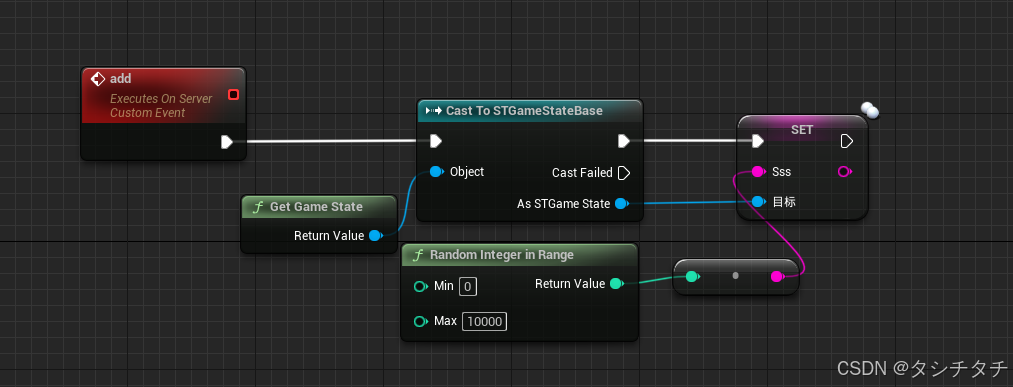The height and width of the screenshot is (387, 1013).
Task: Click the Min input pin
Action: tap(421, 286)
